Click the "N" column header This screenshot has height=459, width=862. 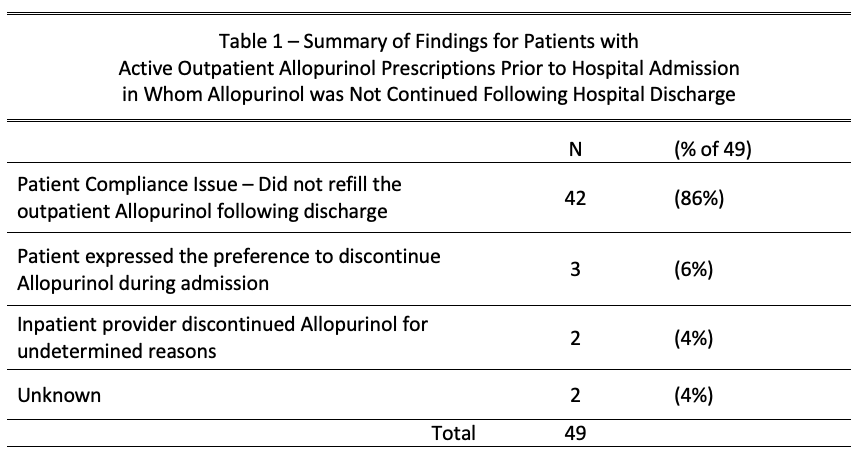point(574,150)
